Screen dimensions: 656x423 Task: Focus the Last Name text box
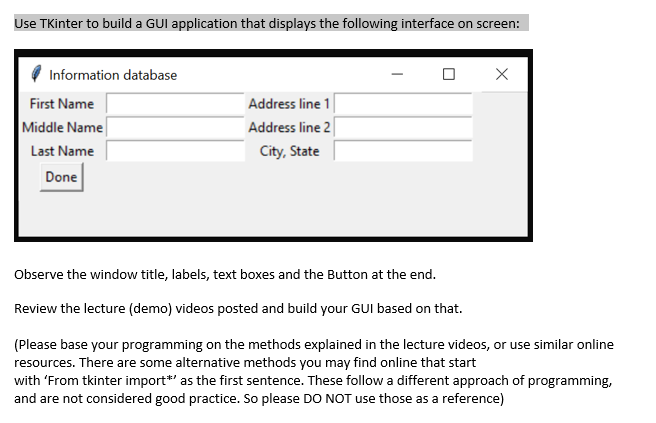175,151
